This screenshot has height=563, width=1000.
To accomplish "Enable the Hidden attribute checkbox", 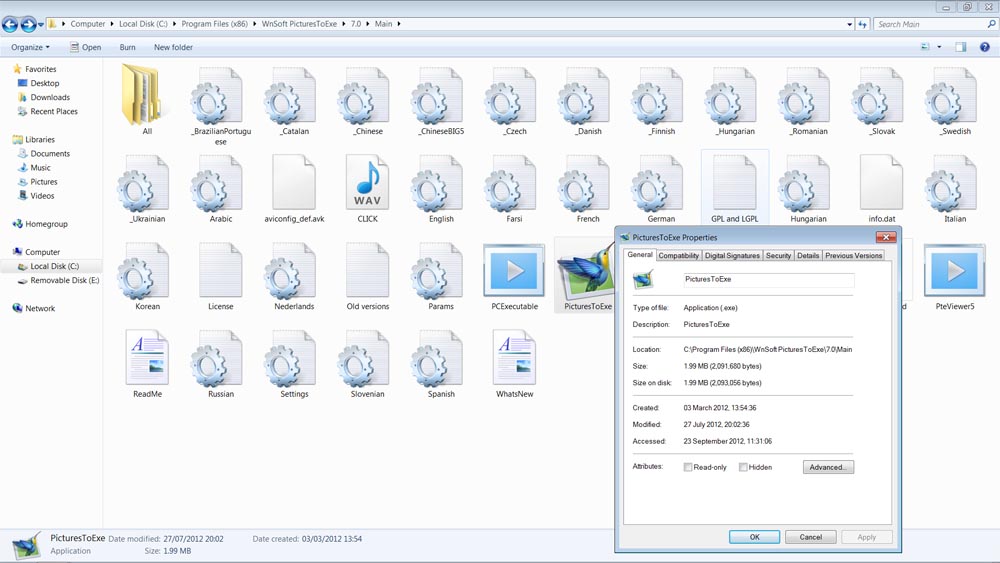I will [x=743, y=467].
